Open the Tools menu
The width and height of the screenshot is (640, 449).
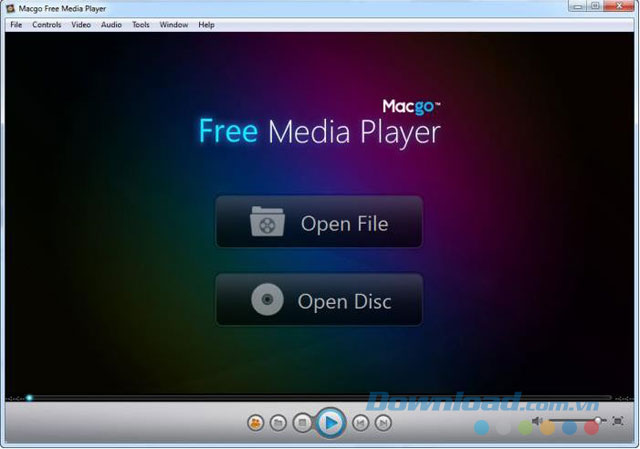(141, 24)
